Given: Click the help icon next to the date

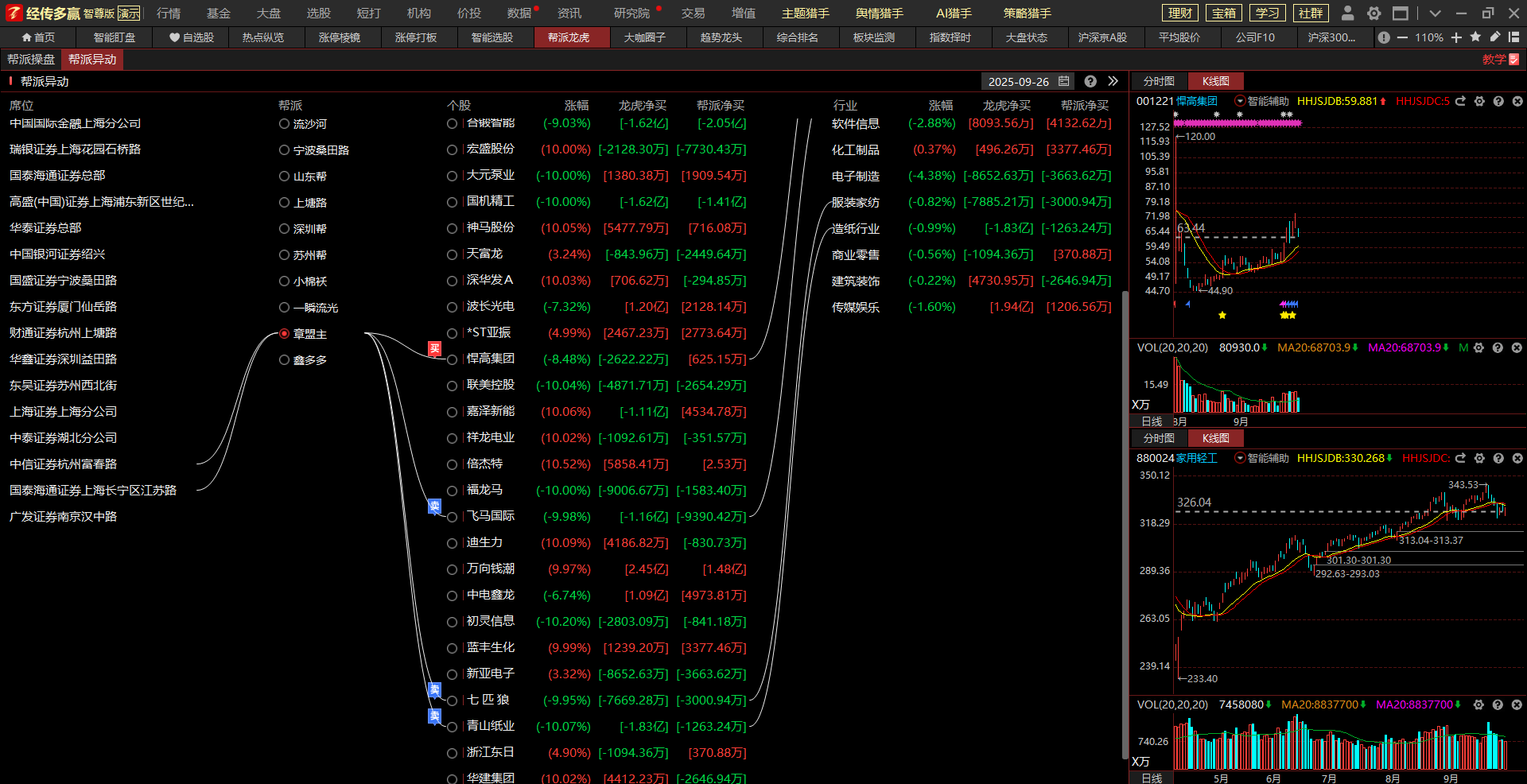Looking at the screenshot, I should (1090, 81).
